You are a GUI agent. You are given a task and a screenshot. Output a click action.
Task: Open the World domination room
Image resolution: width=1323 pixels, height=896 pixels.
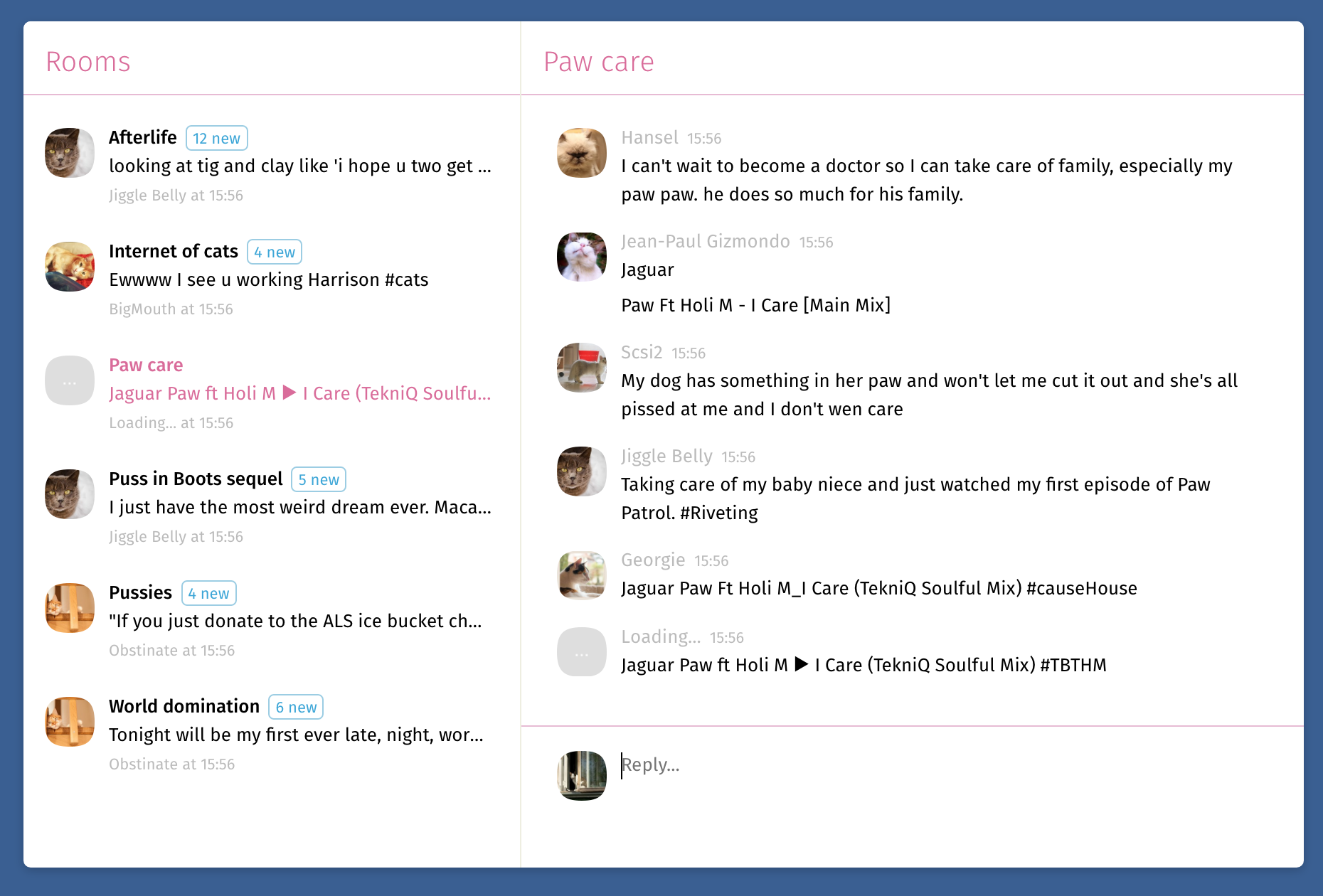pos(184,706)
